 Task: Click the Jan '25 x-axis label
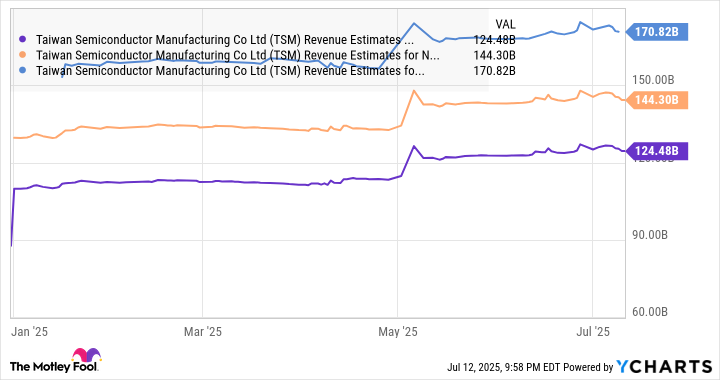tap(29, 332)
